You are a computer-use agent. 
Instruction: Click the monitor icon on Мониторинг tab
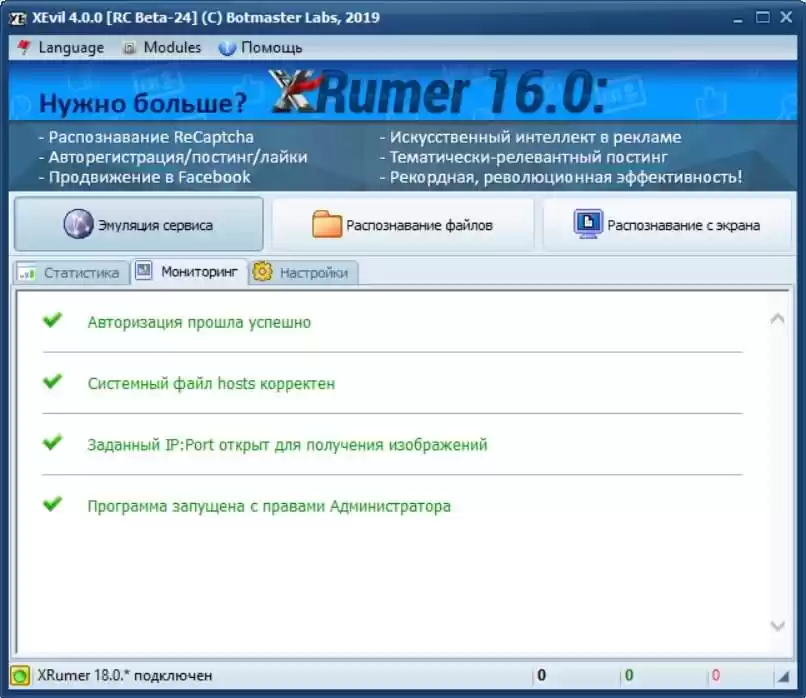pyautogui.click(x=143, y=270)
